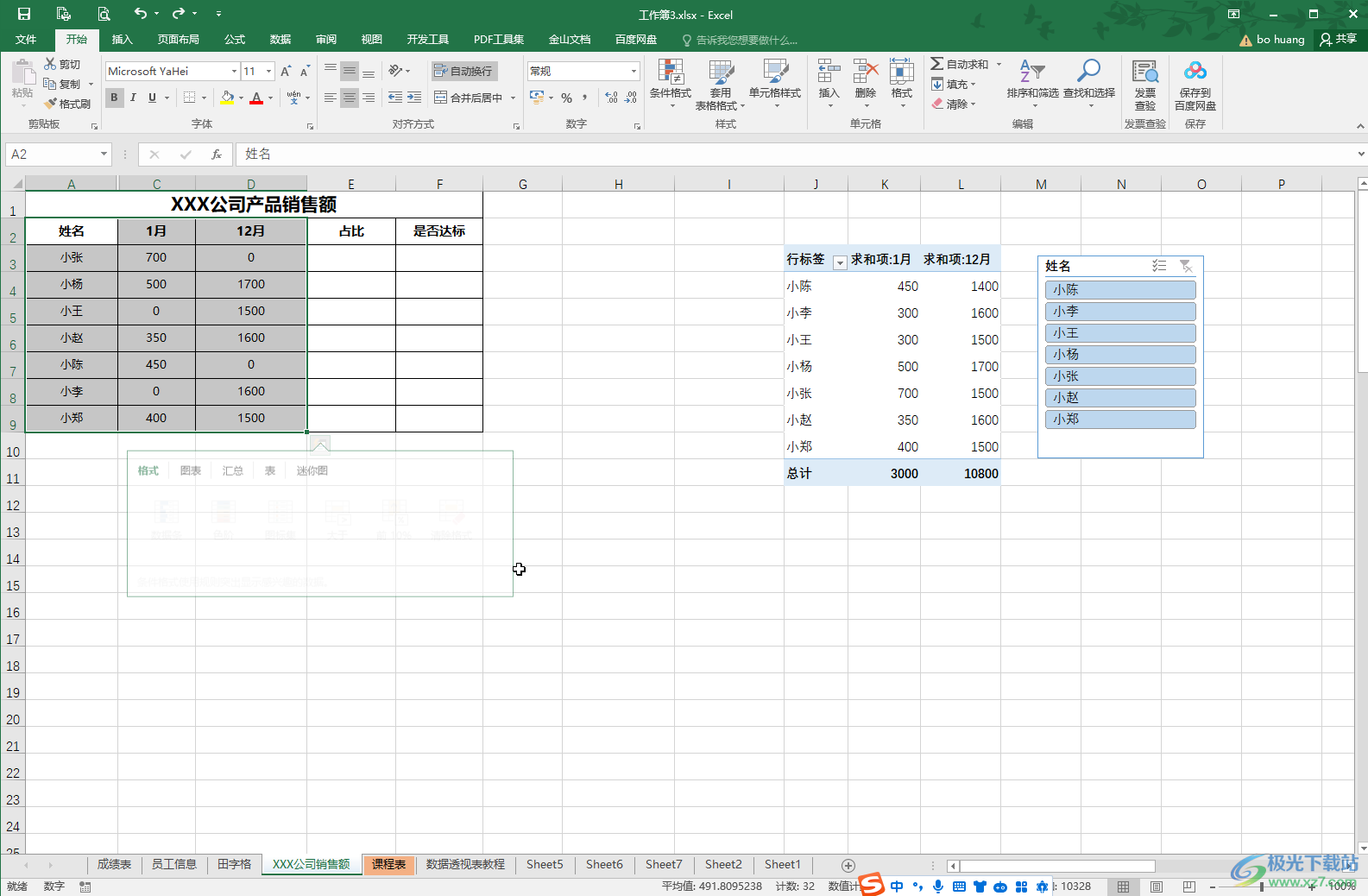
Task: Click the Format as Table (套用表格格式) icon
Action: [721, 73]
